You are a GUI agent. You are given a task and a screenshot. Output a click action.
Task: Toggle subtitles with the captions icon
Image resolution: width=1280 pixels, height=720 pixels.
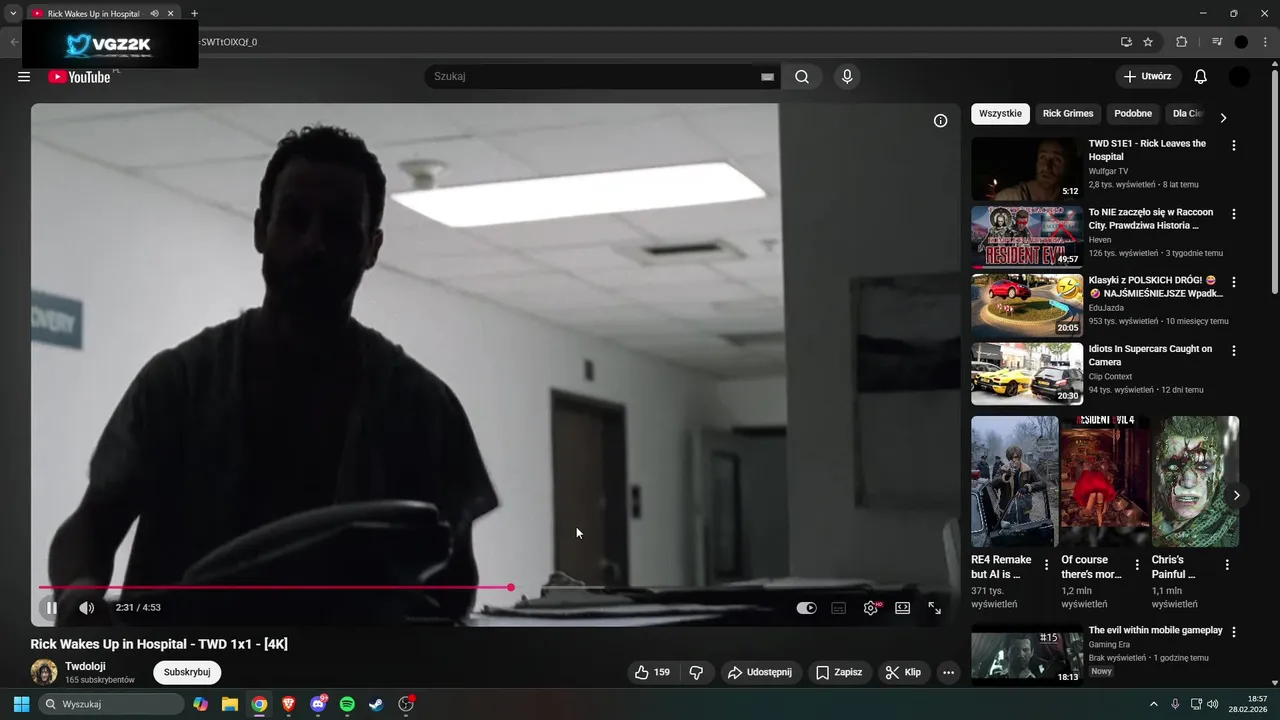tap(839, 608)
